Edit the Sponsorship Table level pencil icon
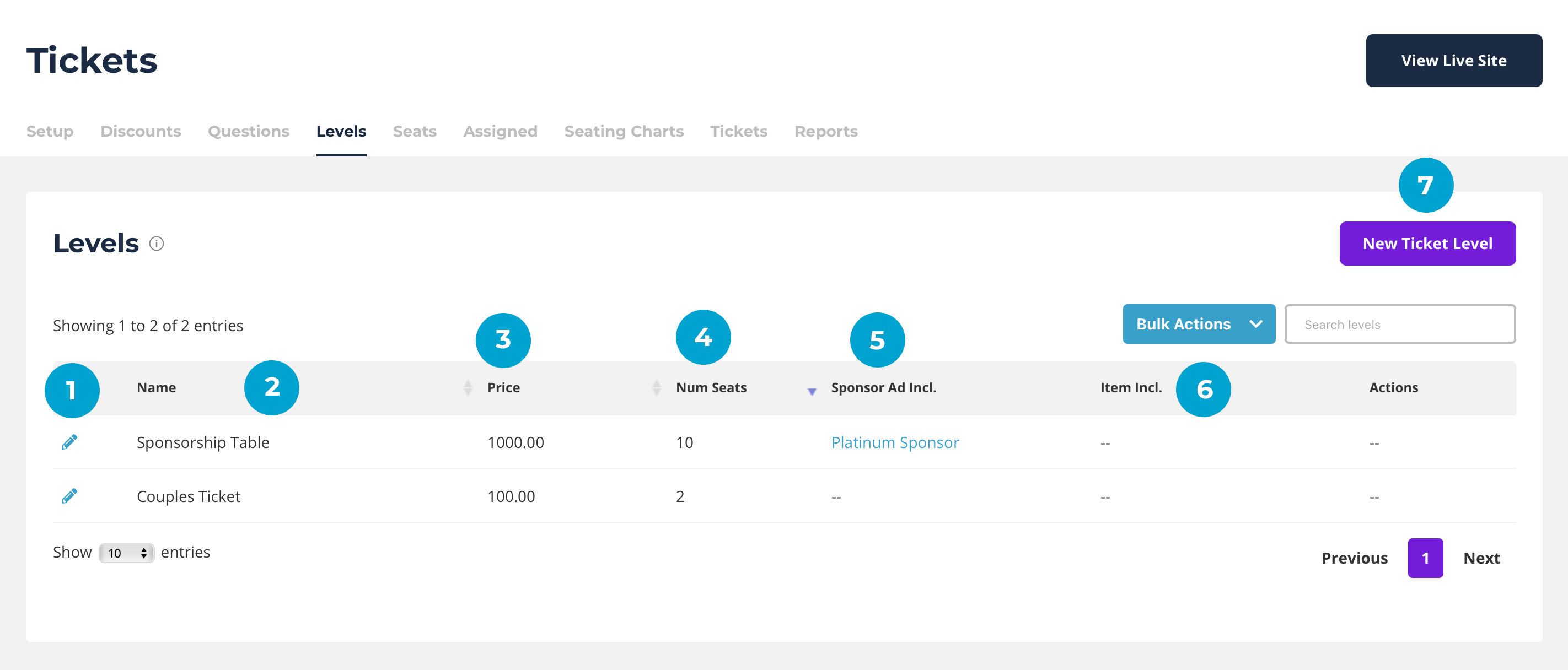 tap(69, 442)
